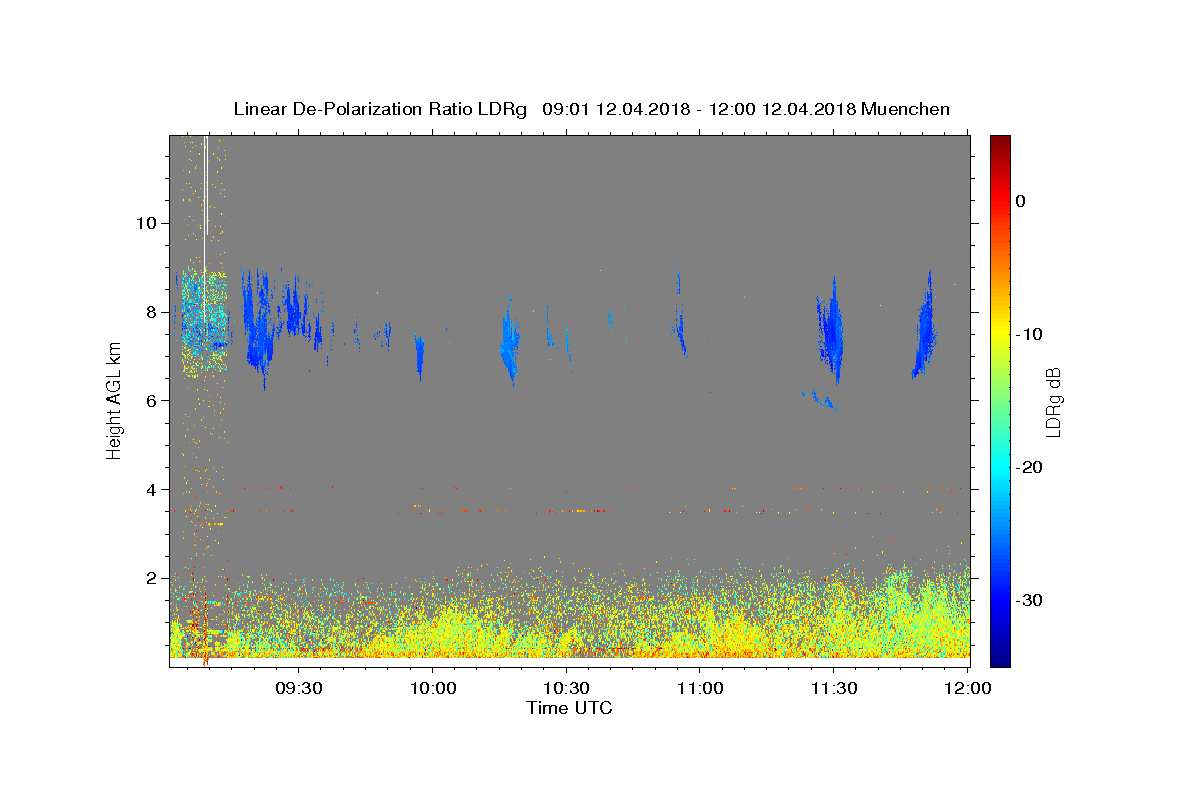
Task: Click the colorbar label -20
Action: (1029, 467)
